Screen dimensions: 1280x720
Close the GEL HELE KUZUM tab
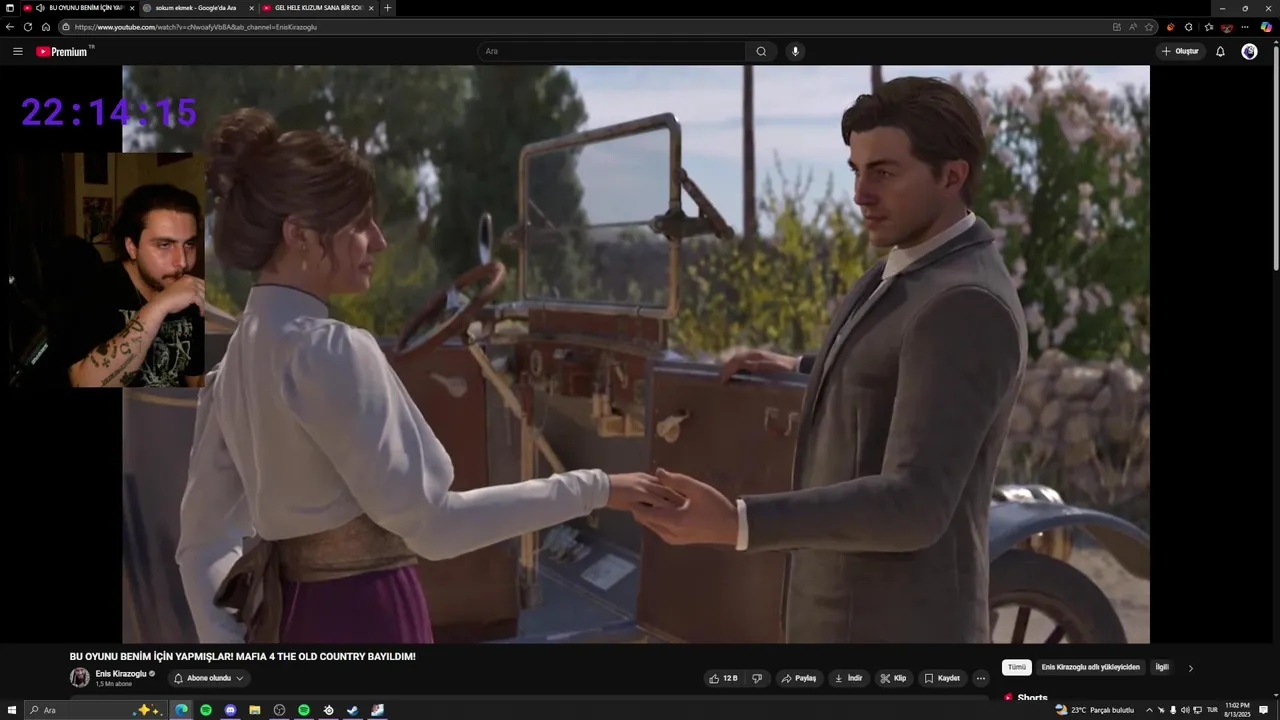pos(371,8)
